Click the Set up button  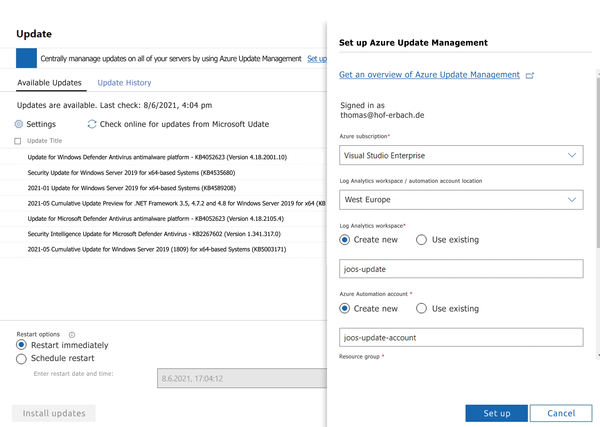click(x=497, y=413)
